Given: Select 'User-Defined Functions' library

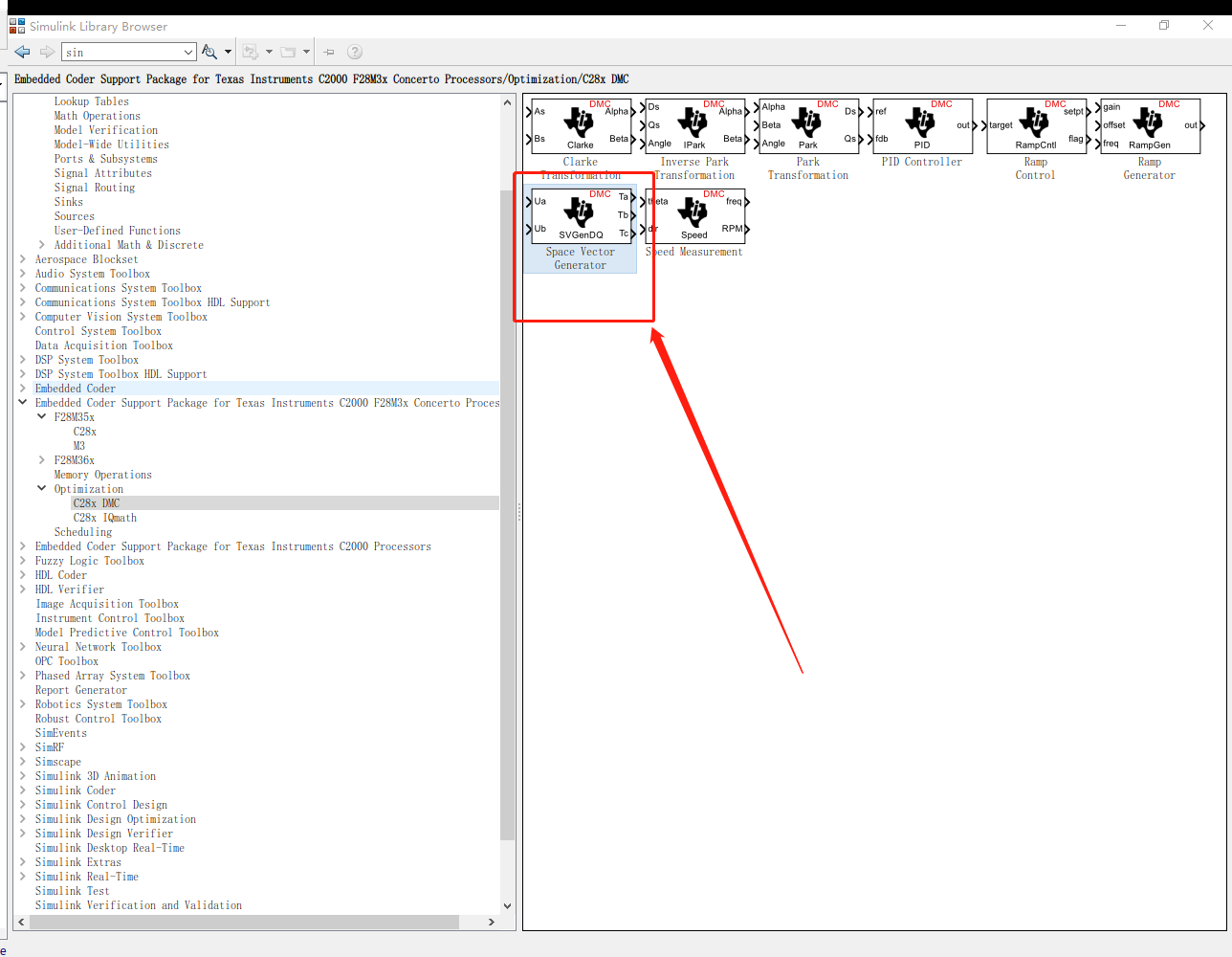Looking at the screenshot, I should [x=118, y=231].
